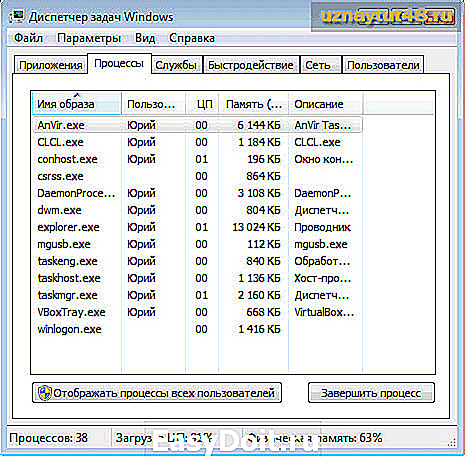Sort by Описание column header

tap(326, 104)
